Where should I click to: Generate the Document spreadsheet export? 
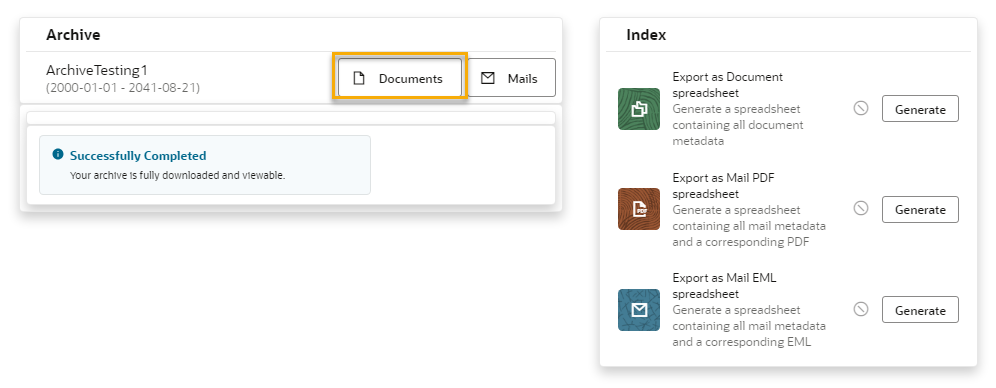coord(920,109)
